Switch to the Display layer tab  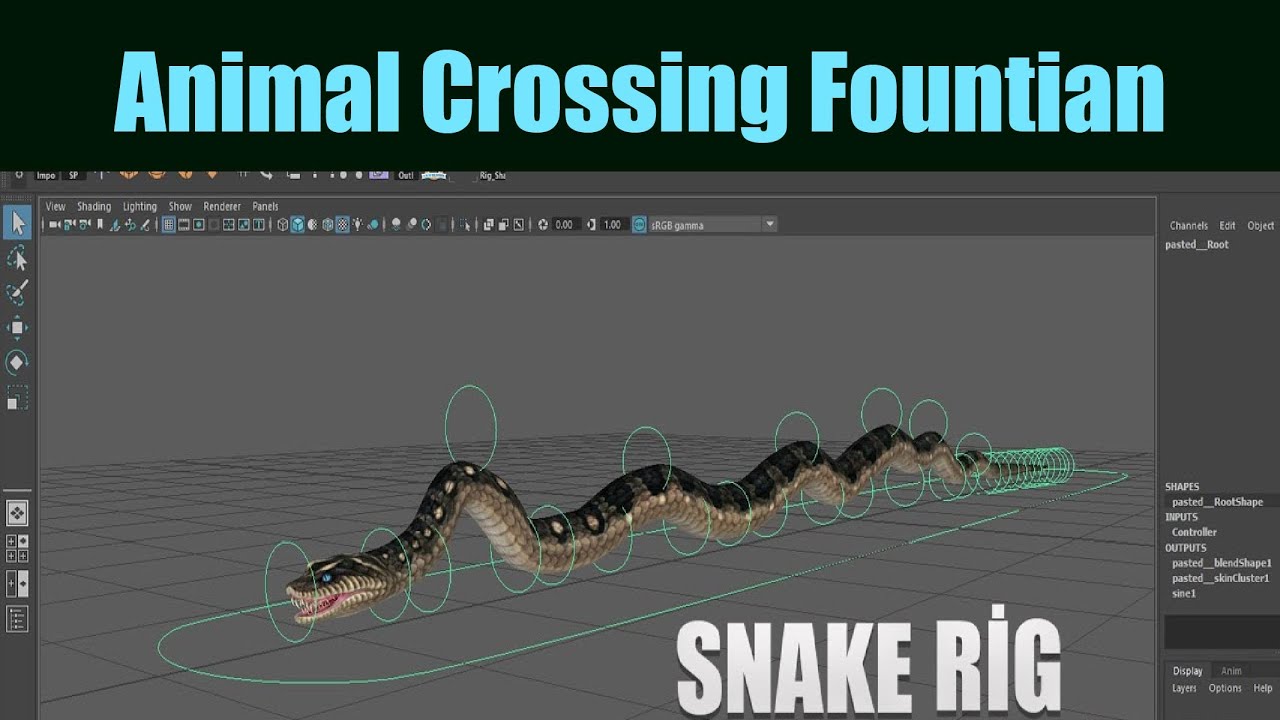pyautogui.click(x=1187, y=671)
